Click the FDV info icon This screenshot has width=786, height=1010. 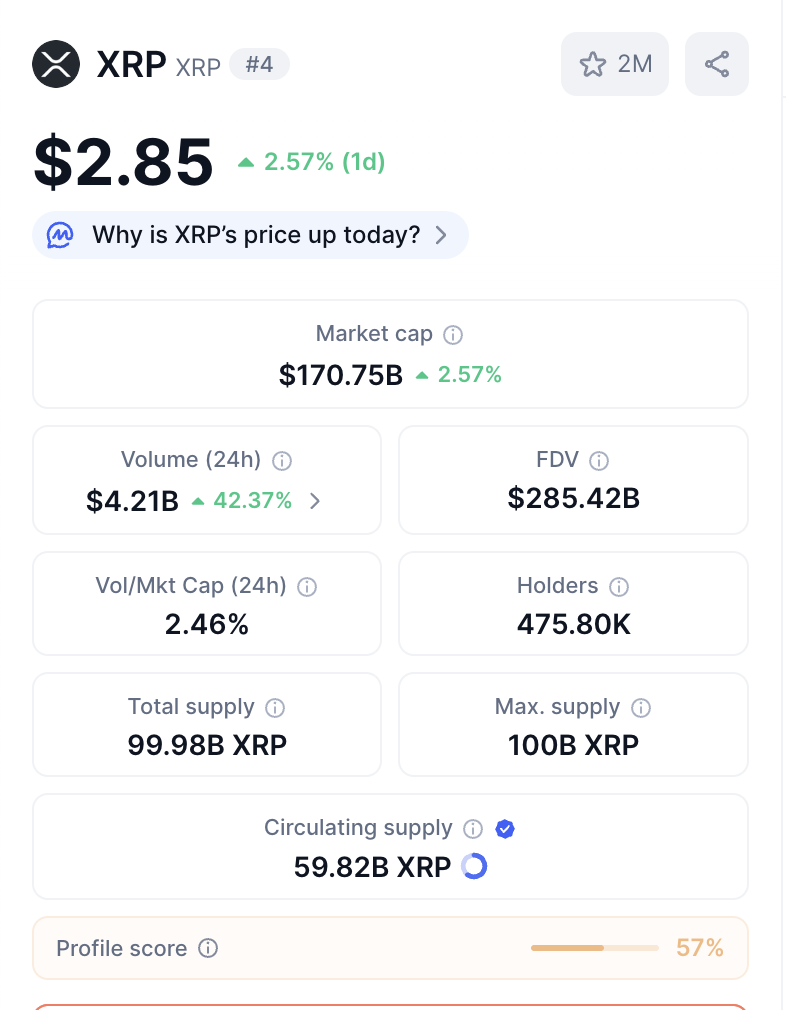pos(599,461)
